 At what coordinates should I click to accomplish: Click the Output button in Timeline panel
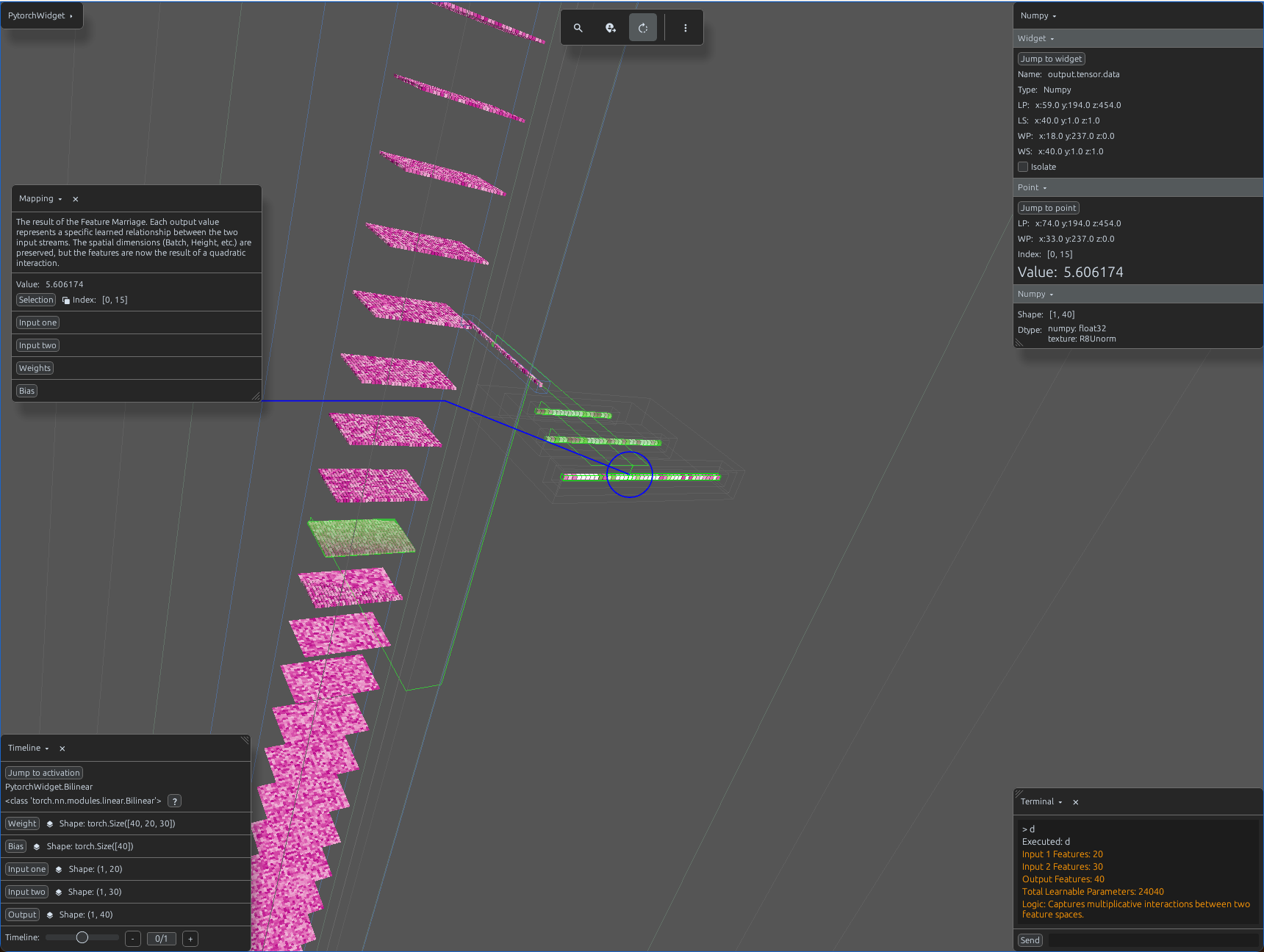click(22, 915)
